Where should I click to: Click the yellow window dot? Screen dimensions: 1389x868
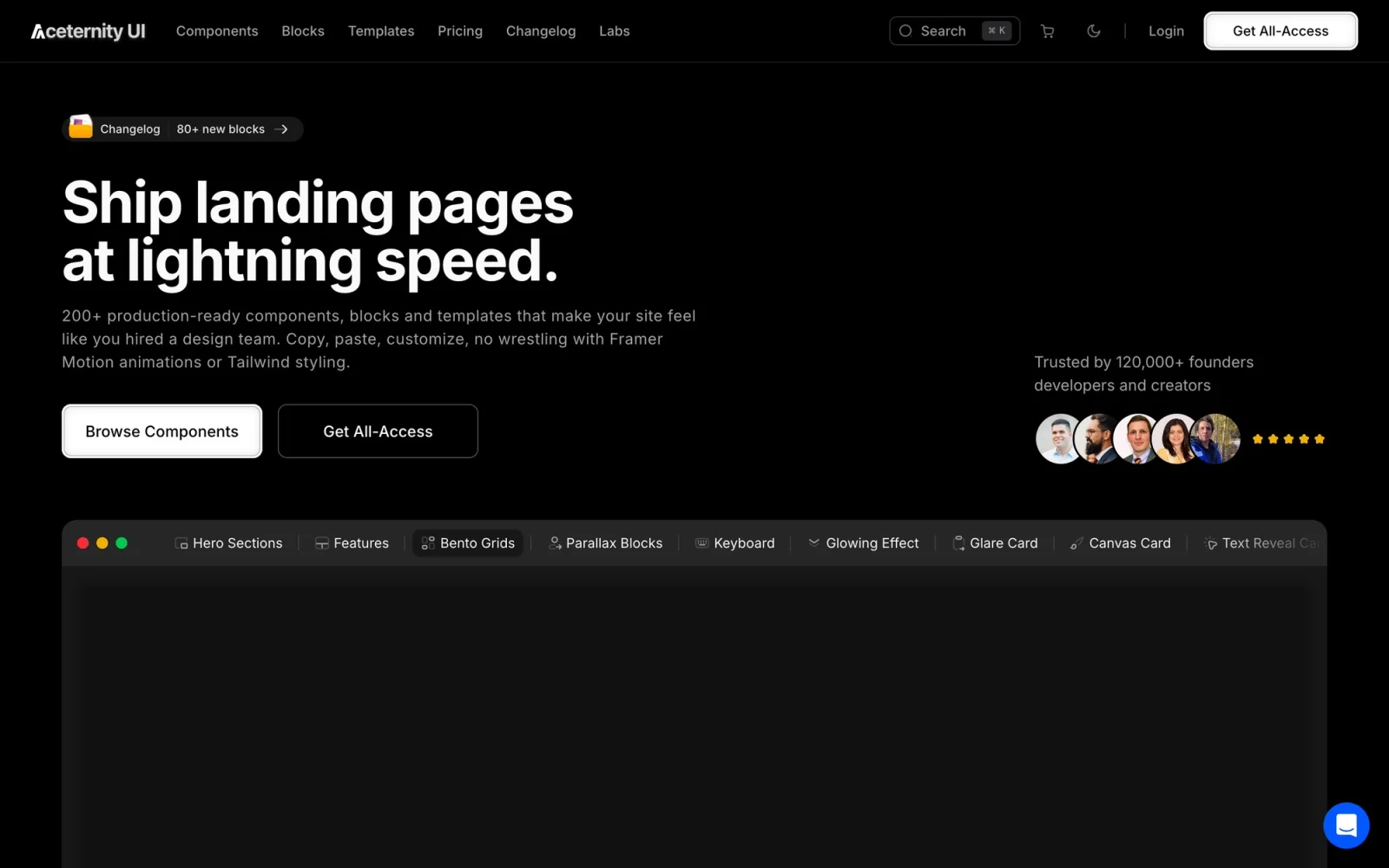pyautogui.click(x=102, y=543)
